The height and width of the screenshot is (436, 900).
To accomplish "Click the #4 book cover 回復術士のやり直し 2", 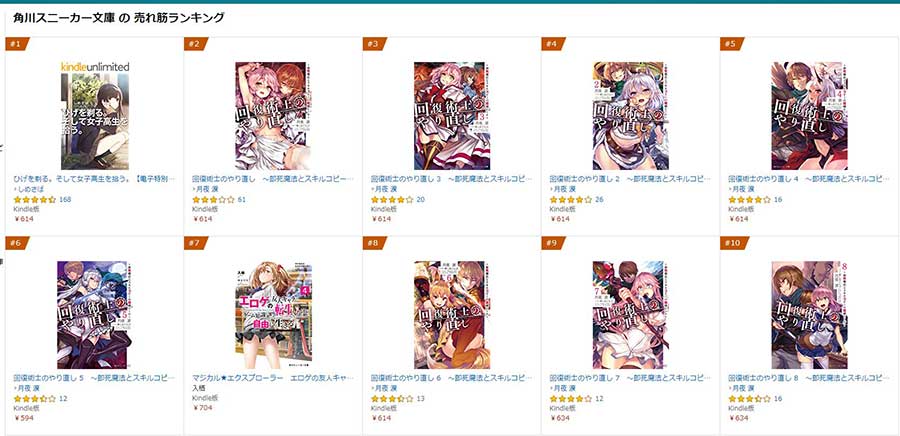I will click(x=628, y=116).
